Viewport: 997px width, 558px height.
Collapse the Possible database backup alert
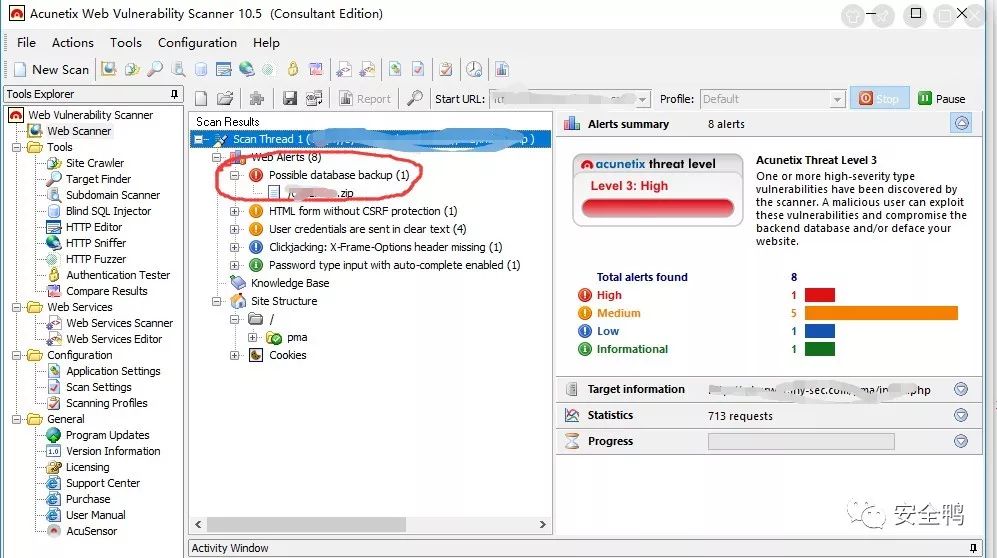(235, 175)
